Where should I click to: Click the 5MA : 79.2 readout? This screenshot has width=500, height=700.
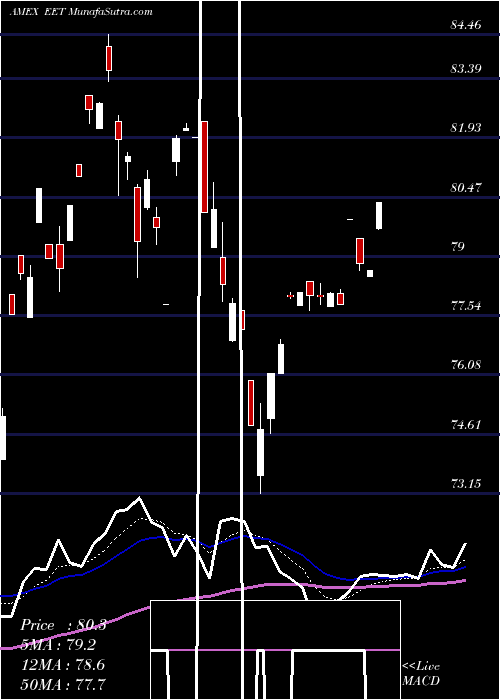click(x=58, y=645)
